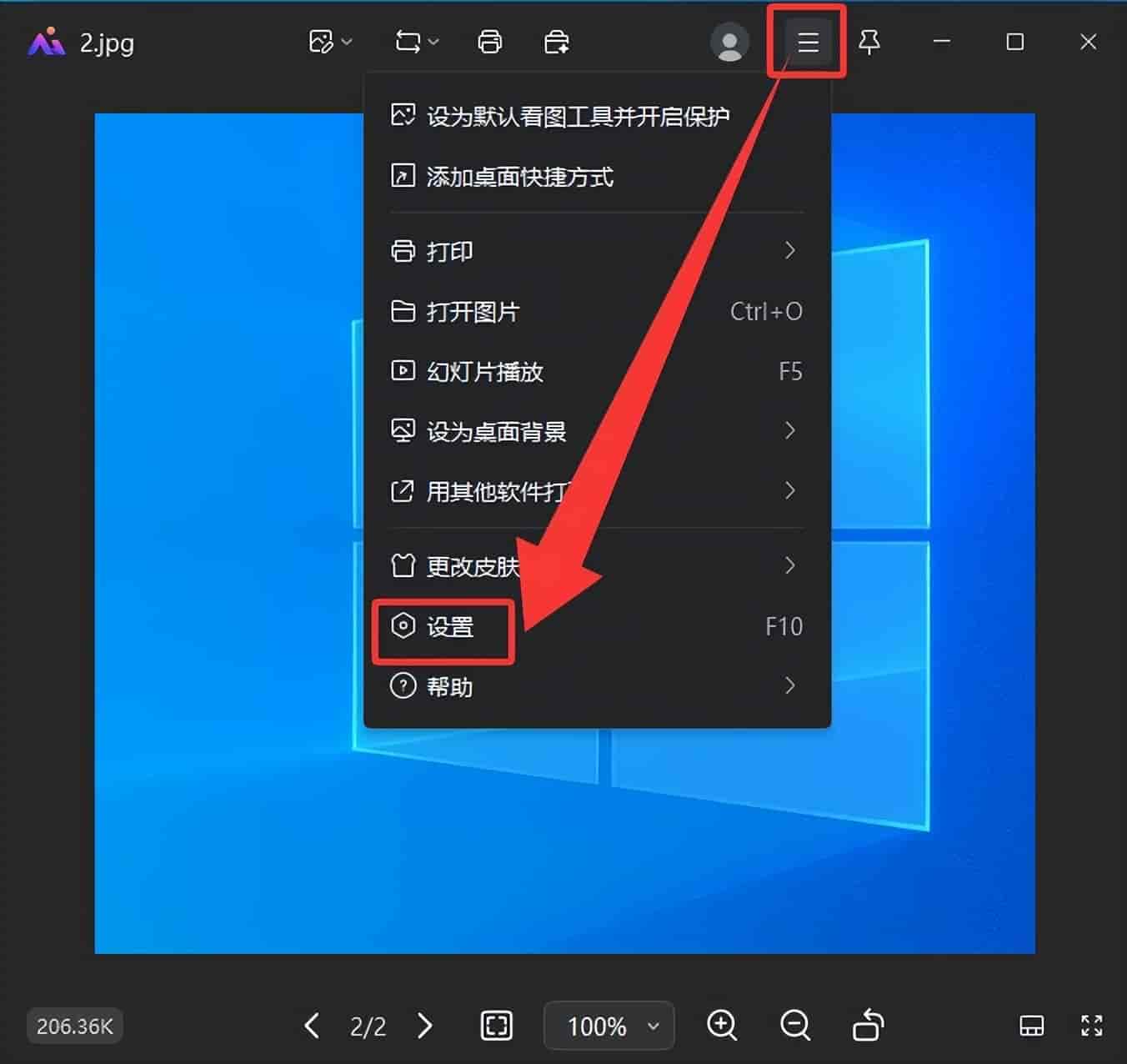Image resolution: width=1127 pixels, height=1064 pixels.
Task: Click the 2.jpg file name title
Action: pyautogui.click(x=107, y=43)
